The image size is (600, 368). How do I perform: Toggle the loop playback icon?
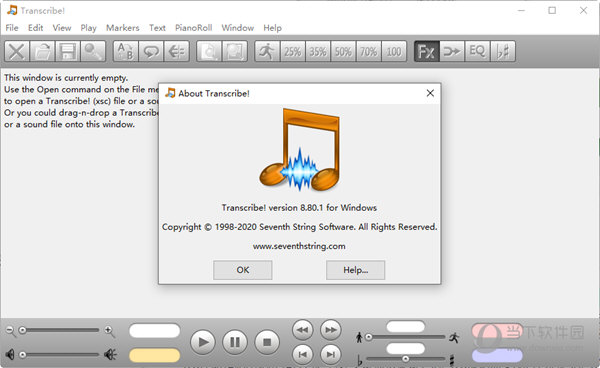[x=151, y=51]
